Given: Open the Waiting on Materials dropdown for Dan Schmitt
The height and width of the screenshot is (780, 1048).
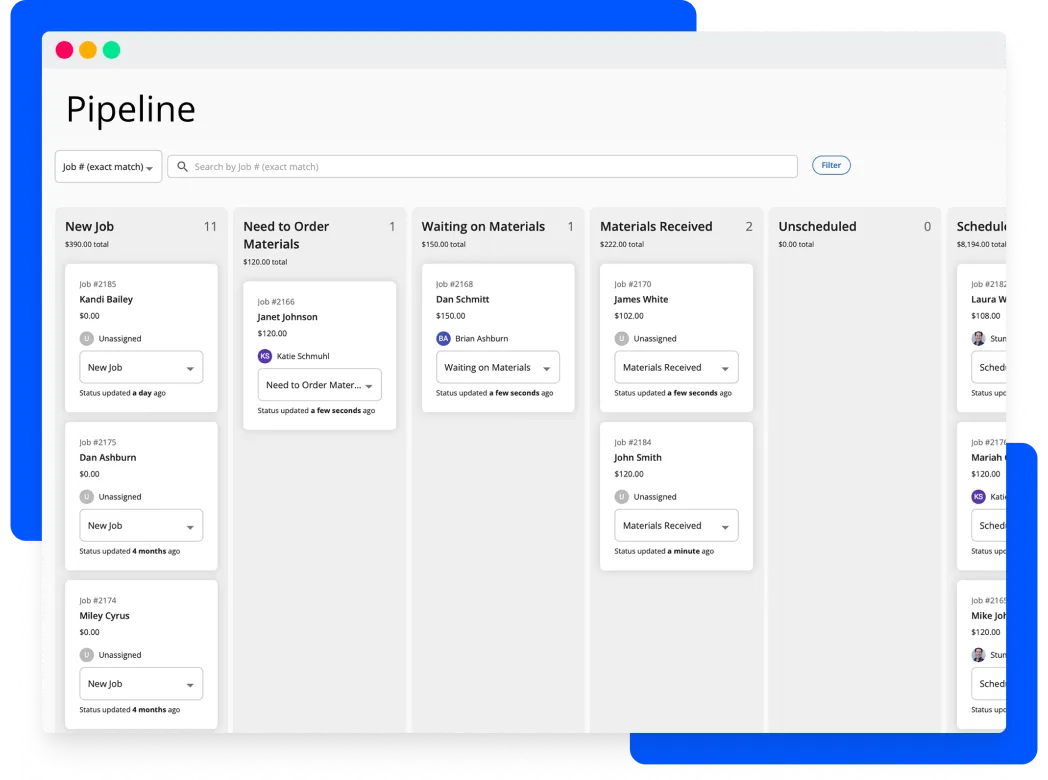Looking at the screenshot, I should pos(497,367).
